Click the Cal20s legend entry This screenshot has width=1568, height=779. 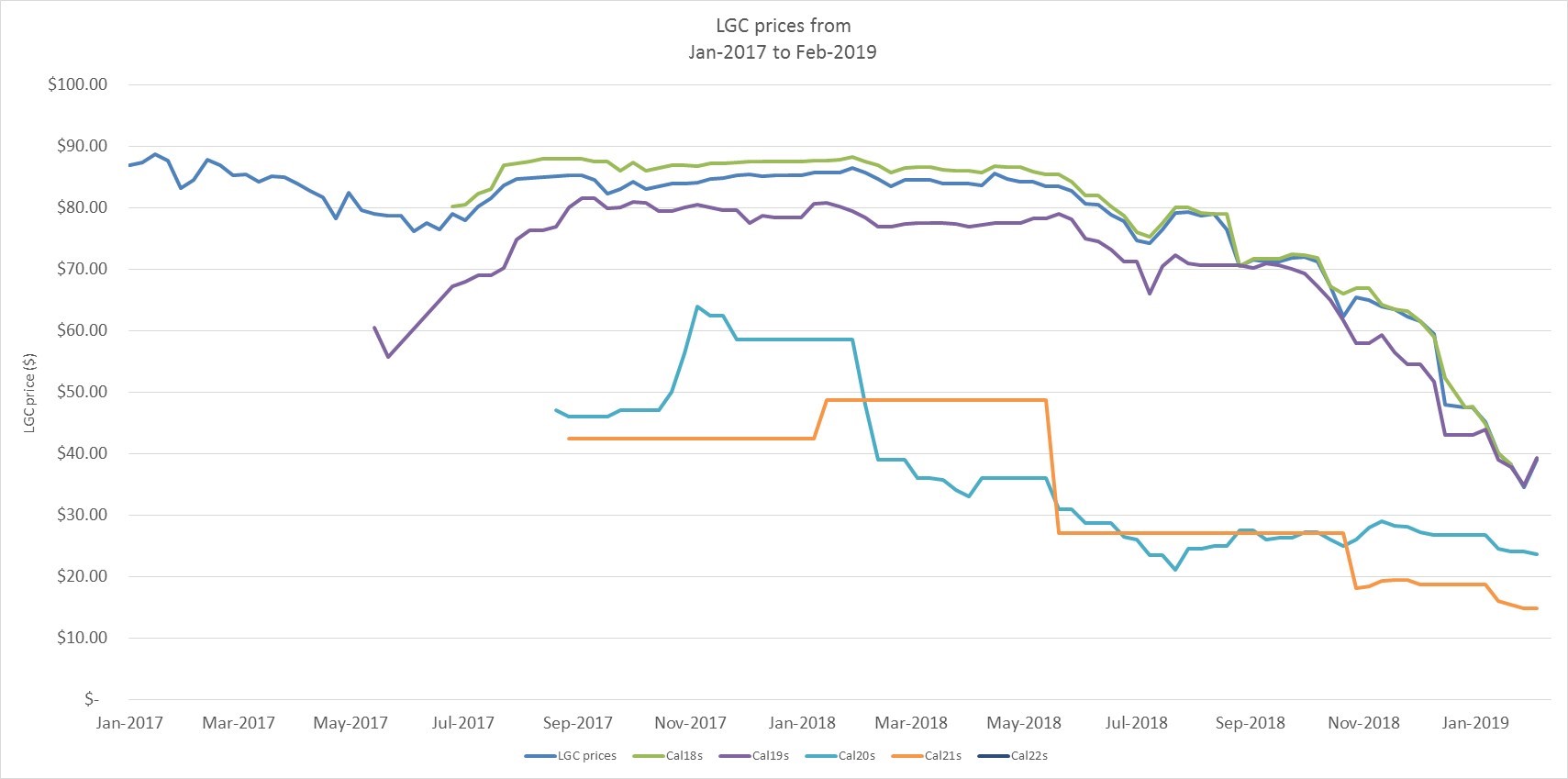point(840,756)
